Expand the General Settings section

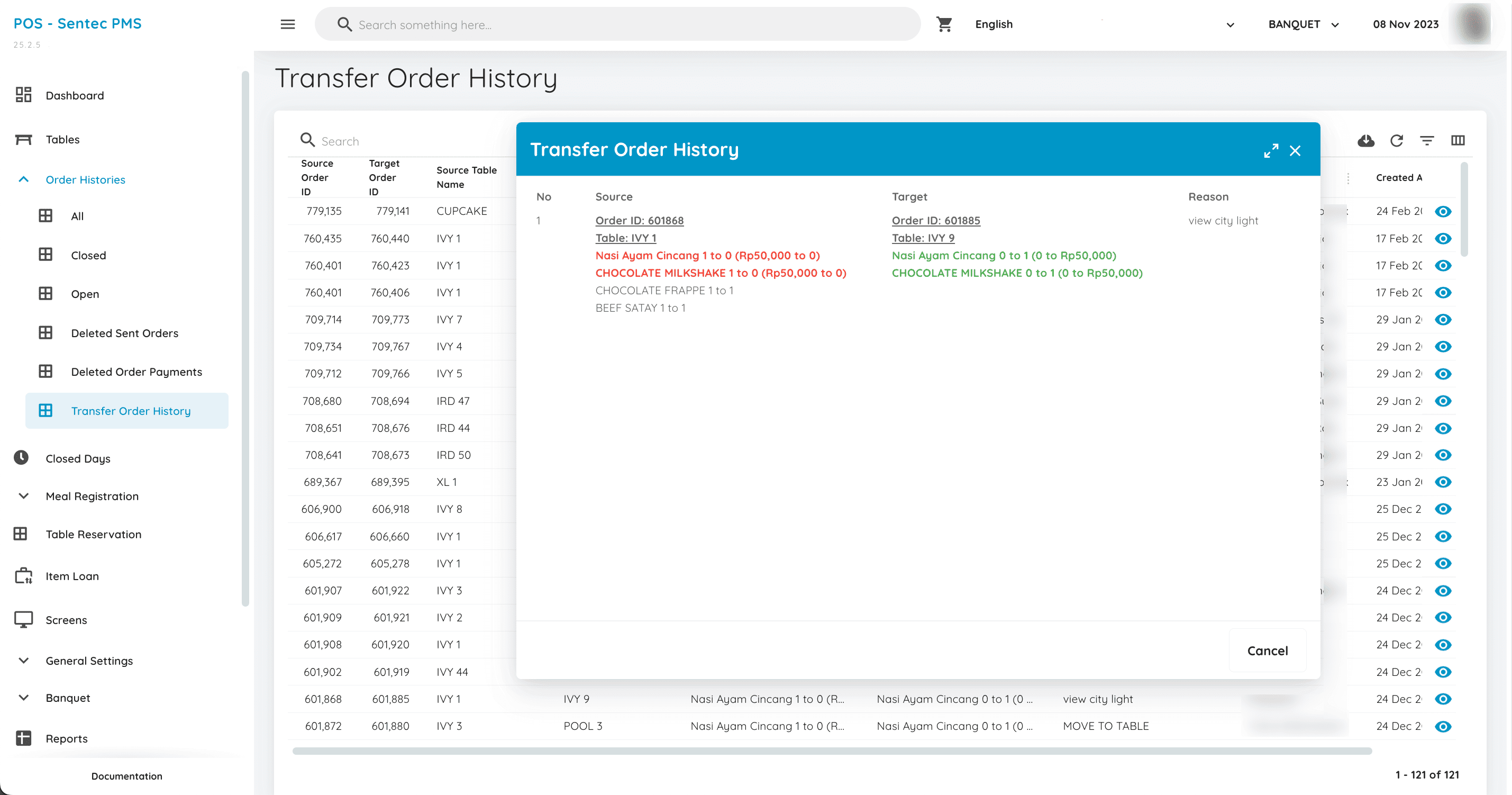(23, 661)
